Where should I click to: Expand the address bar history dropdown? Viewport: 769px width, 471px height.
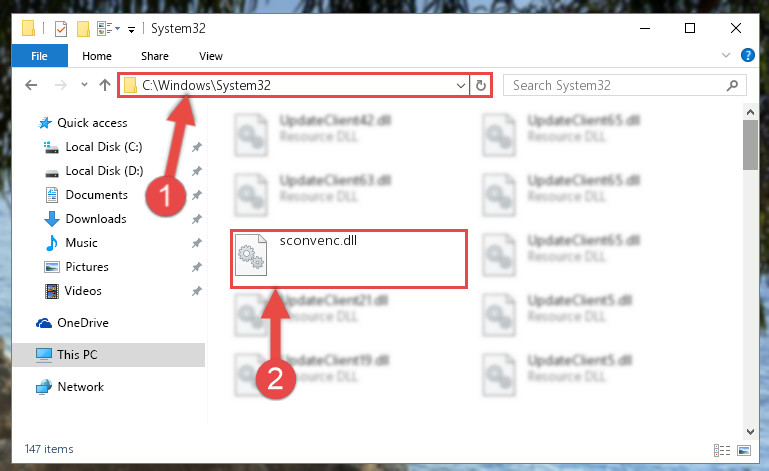[461, 85]
